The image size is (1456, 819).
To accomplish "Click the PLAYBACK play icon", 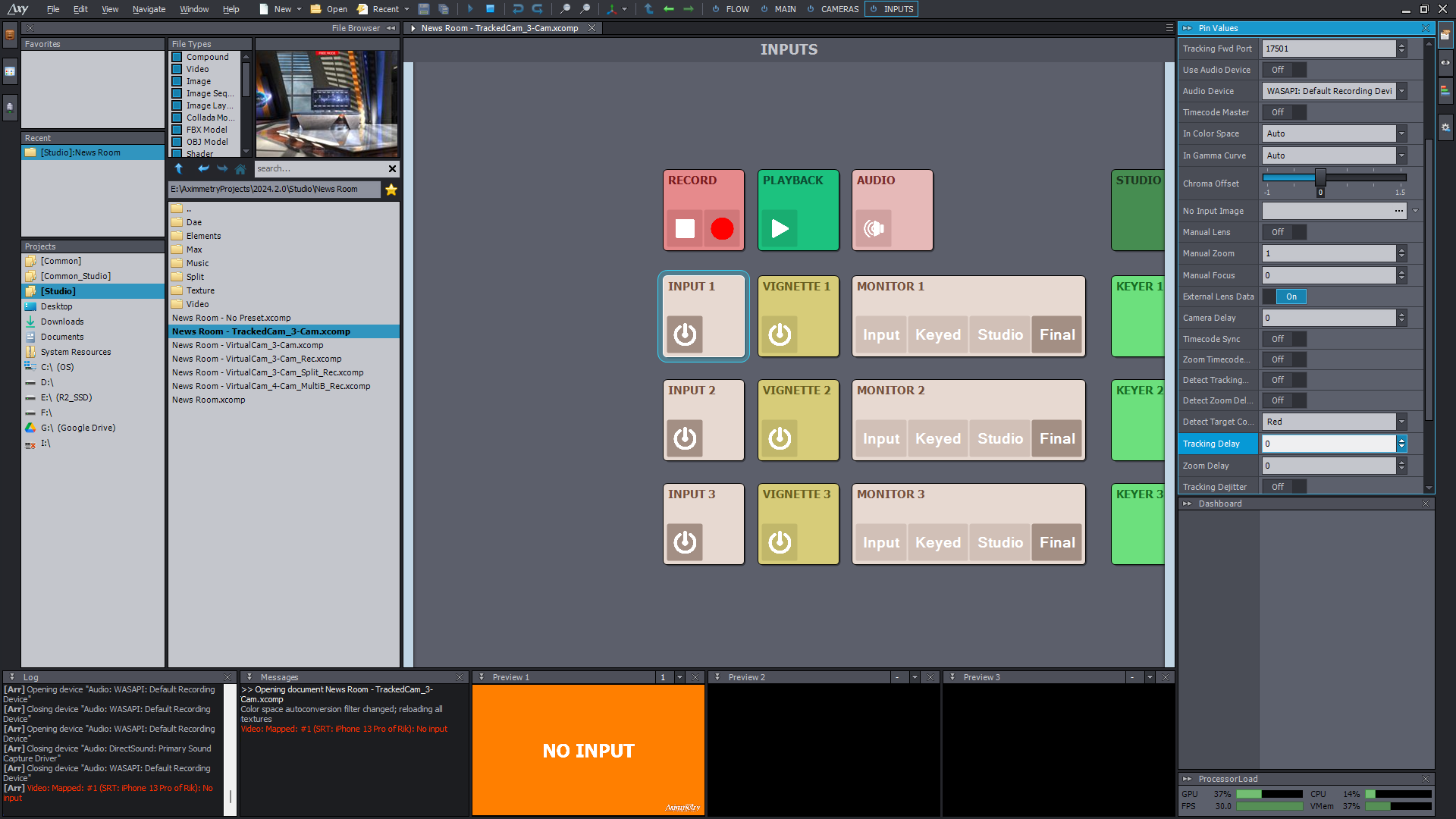I will (x=779, y=228).
